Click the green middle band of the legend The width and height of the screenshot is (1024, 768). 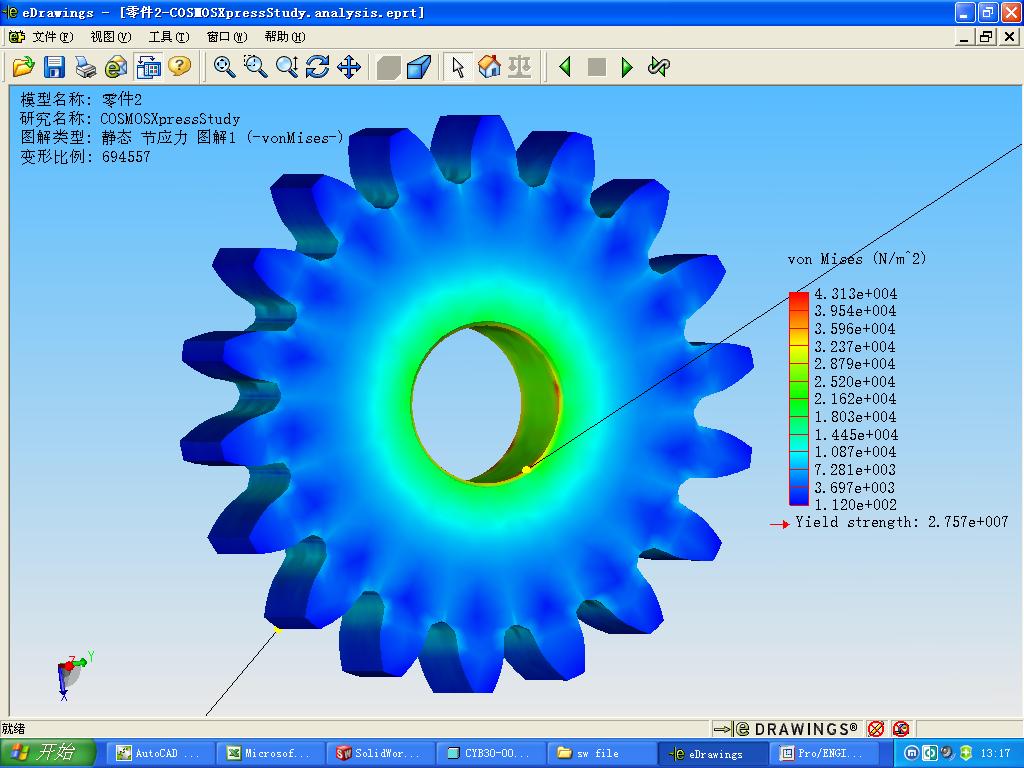tap(799, 398)
